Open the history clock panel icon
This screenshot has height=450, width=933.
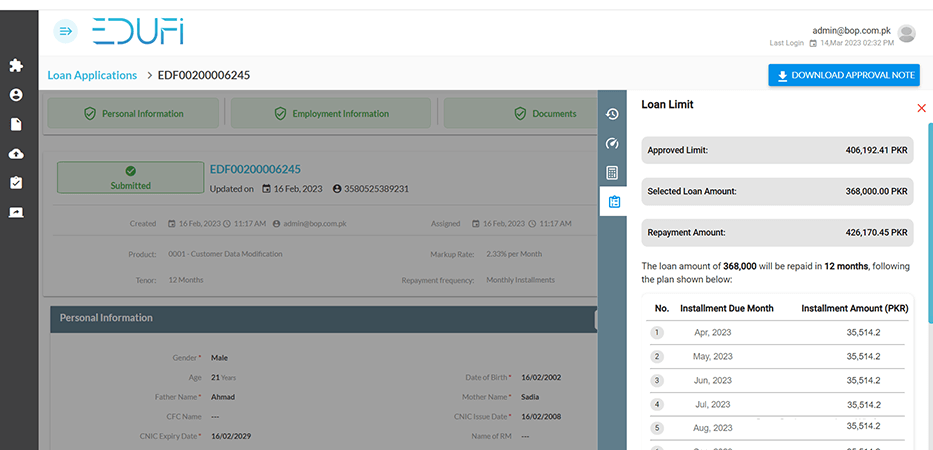tap(612, 114)
